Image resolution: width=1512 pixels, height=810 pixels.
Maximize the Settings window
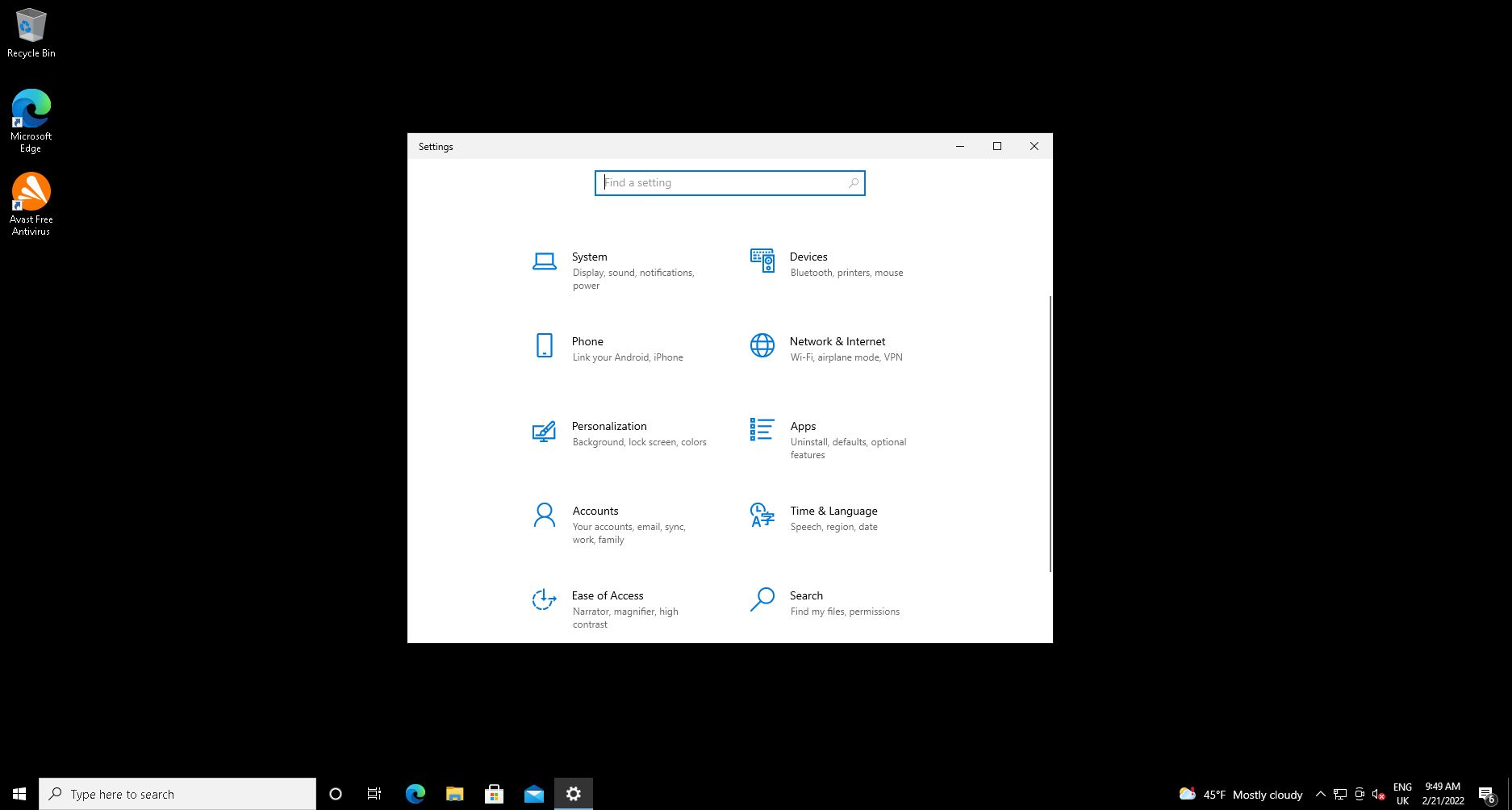click(x=997, y=146)
